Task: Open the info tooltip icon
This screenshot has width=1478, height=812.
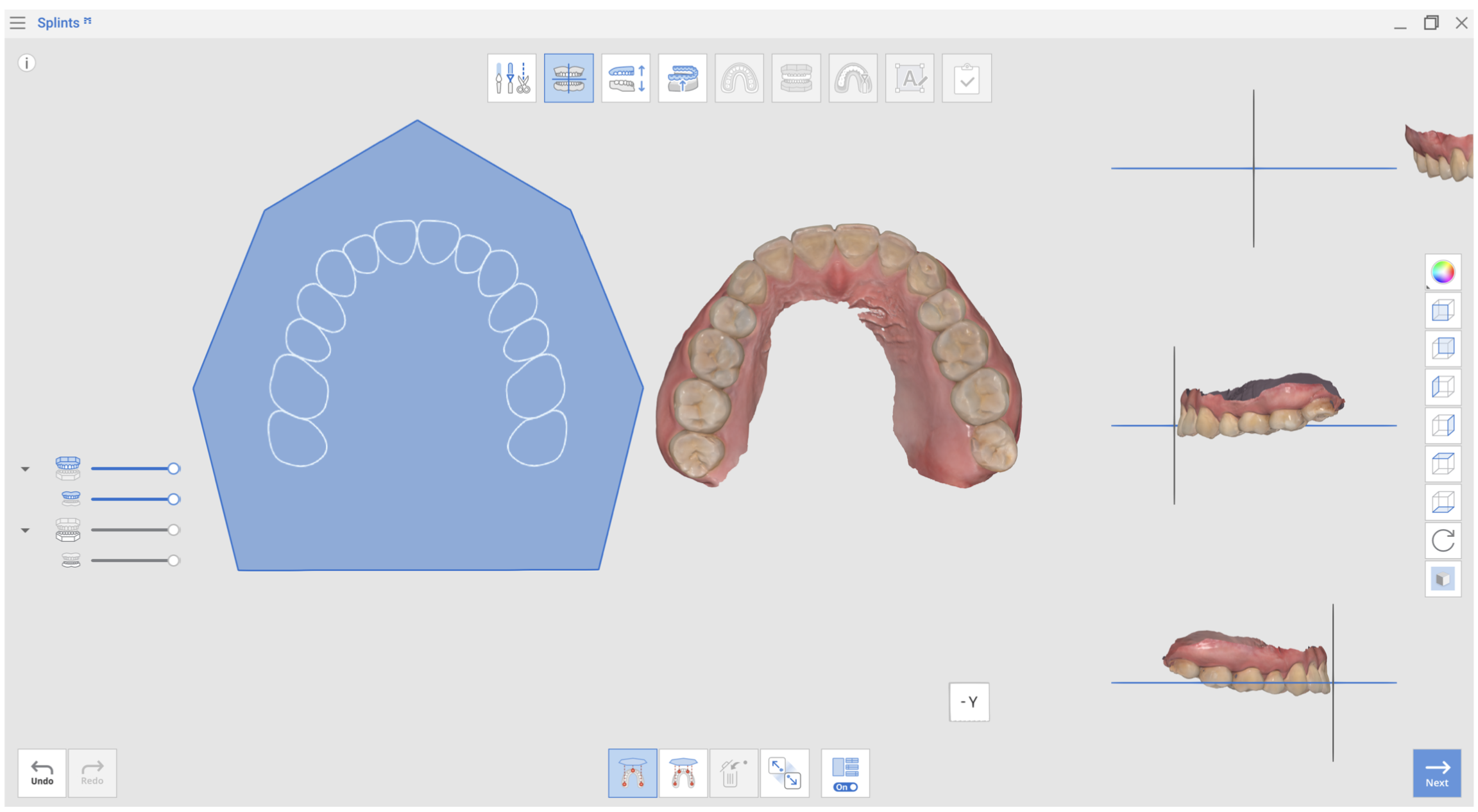Action: coord(26,63)
